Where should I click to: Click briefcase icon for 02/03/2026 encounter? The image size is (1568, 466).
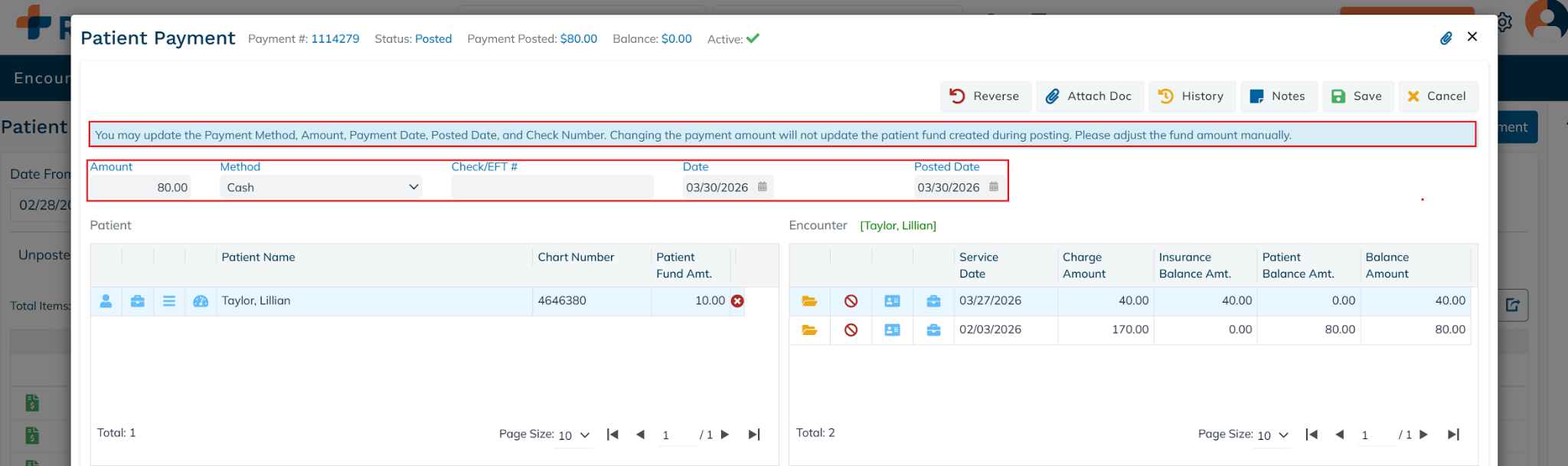pyautogui.click(x=933, y=330)
